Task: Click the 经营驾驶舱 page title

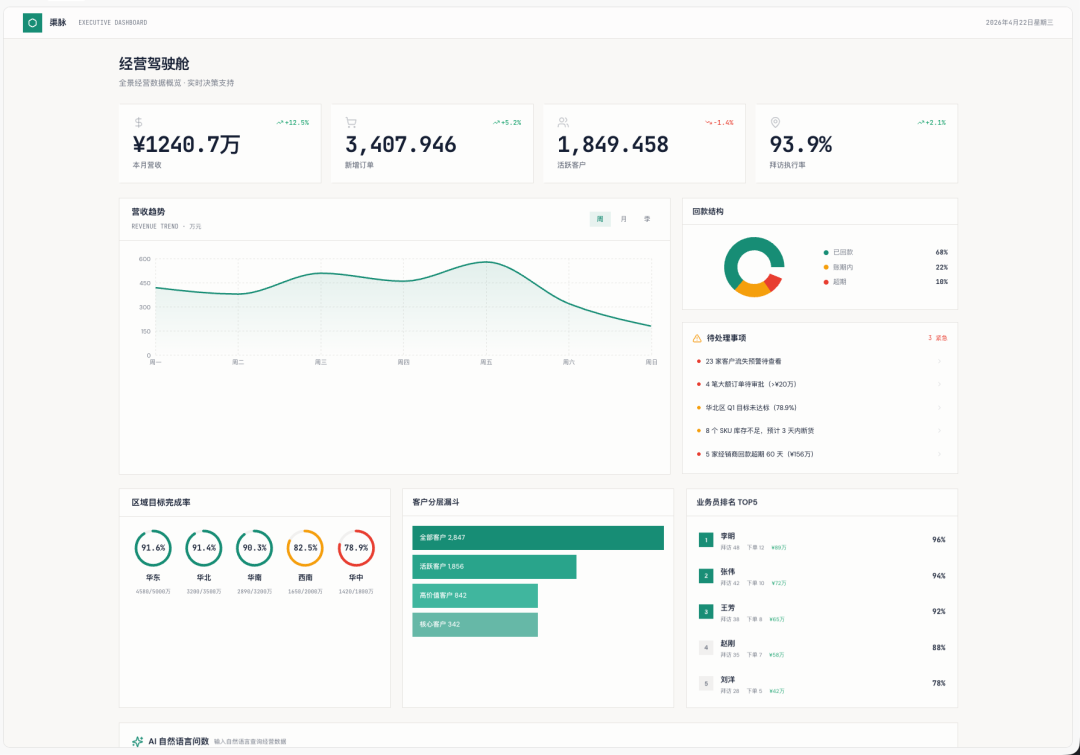Action: [x=154, y=64]
